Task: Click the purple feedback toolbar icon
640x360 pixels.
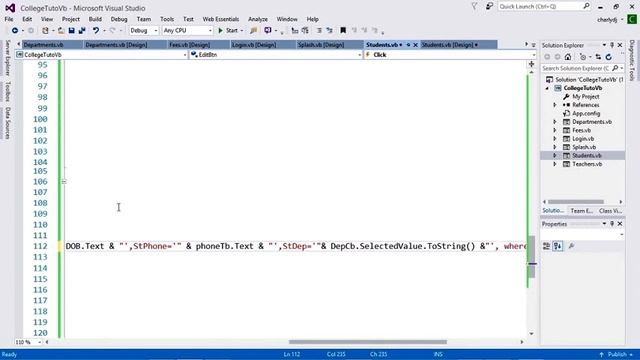Action: [x=268, y=31]
